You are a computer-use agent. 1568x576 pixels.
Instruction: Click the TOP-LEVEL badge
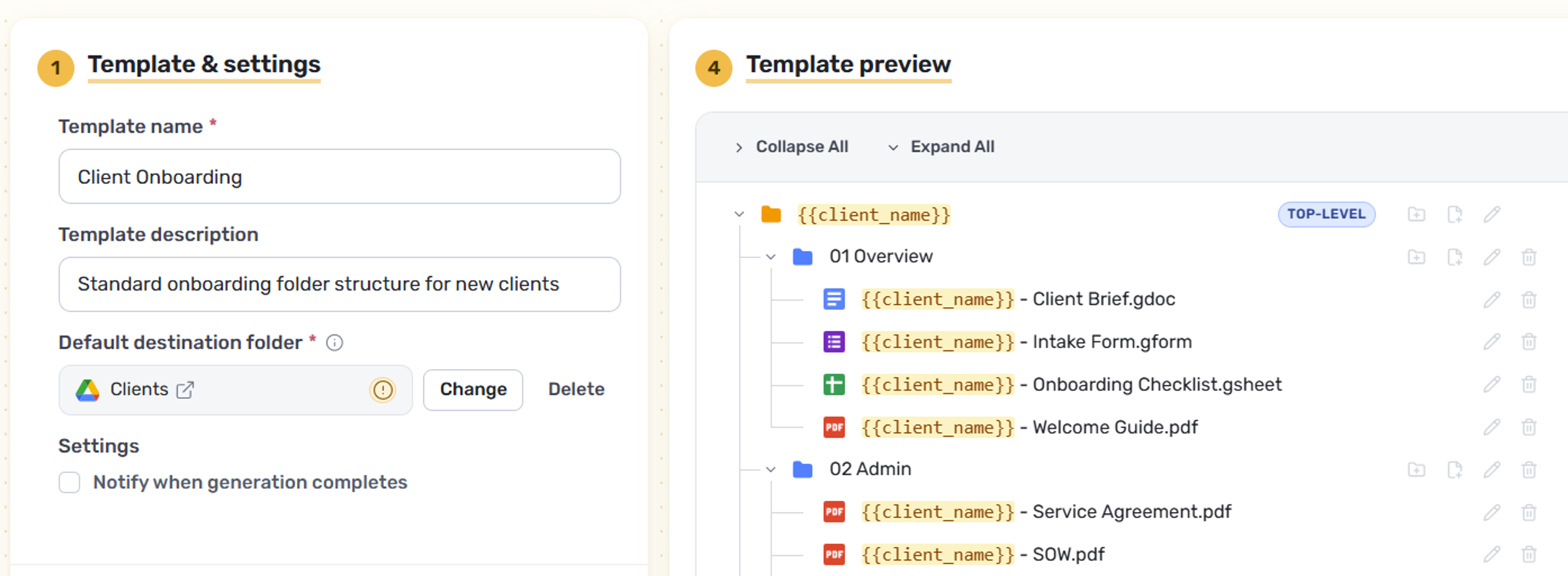click(1326, 214)
